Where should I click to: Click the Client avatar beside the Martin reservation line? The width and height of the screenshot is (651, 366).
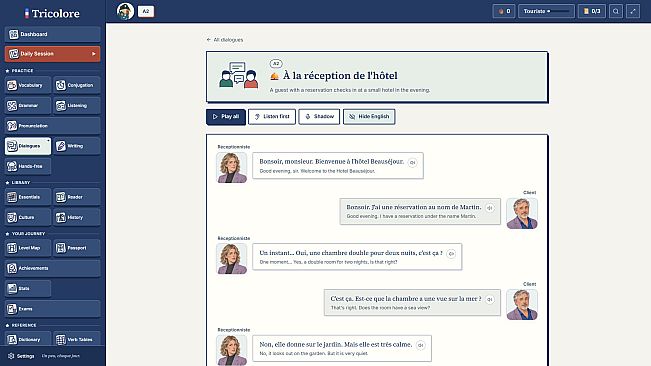point(522,213)
